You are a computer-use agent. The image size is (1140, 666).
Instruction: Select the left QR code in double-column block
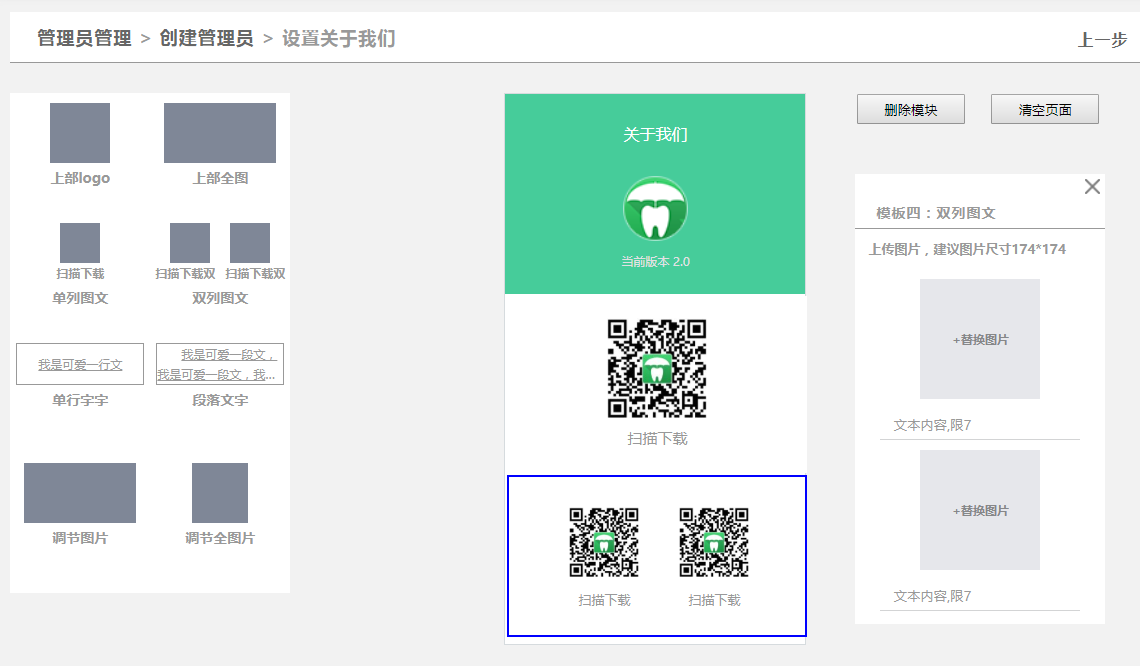pos(604,542)
